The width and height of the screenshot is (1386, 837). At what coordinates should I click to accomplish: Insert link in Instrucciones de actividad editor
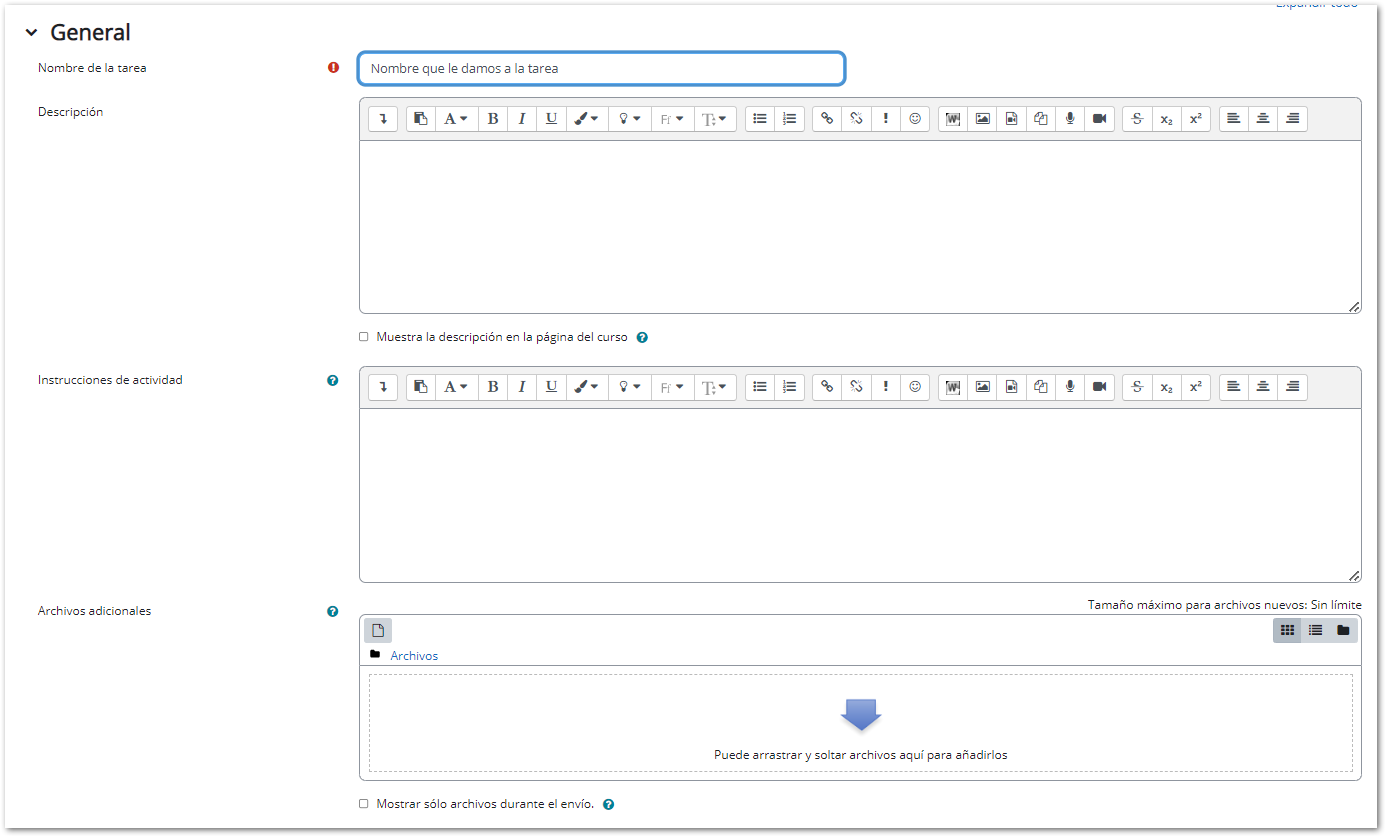[827, 387]
